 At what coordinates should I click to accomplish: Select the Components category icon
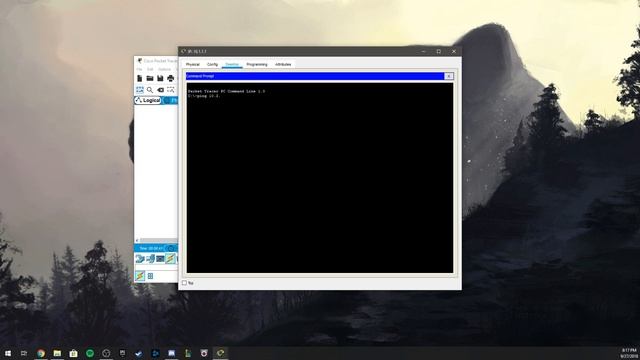point(160,258)
